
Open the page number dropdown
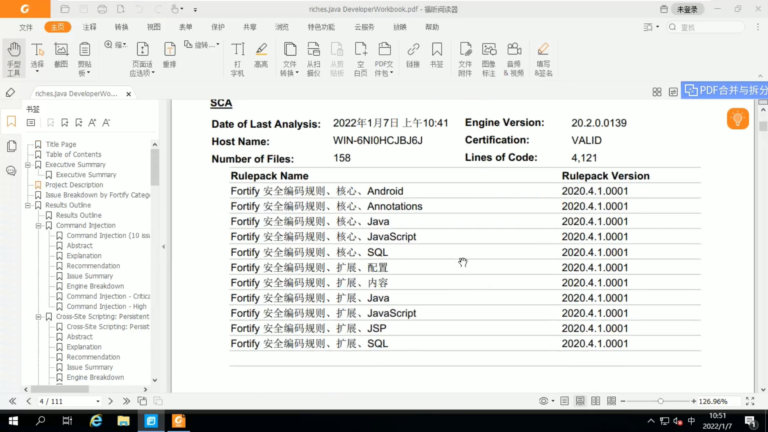tap(97, 401)
